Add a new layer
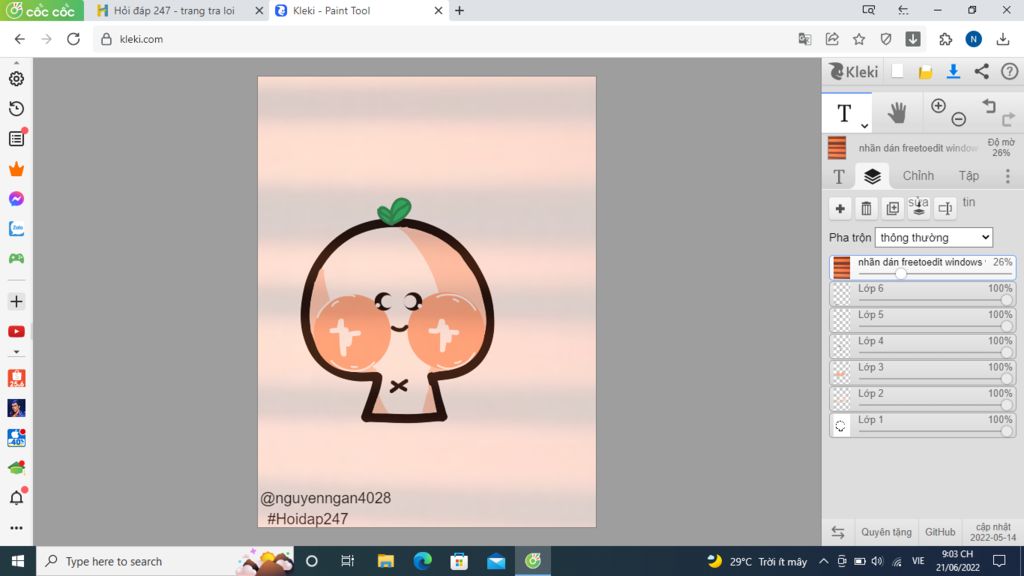The width and height of the screenshot is (1024, 576). pos(840,208)
